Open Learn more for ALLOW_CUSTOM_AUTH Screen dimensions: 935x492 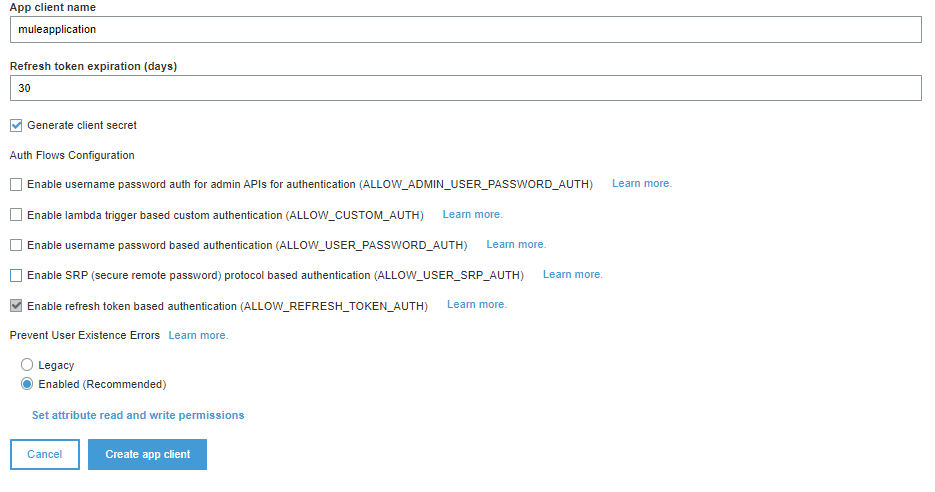[472, 214]
